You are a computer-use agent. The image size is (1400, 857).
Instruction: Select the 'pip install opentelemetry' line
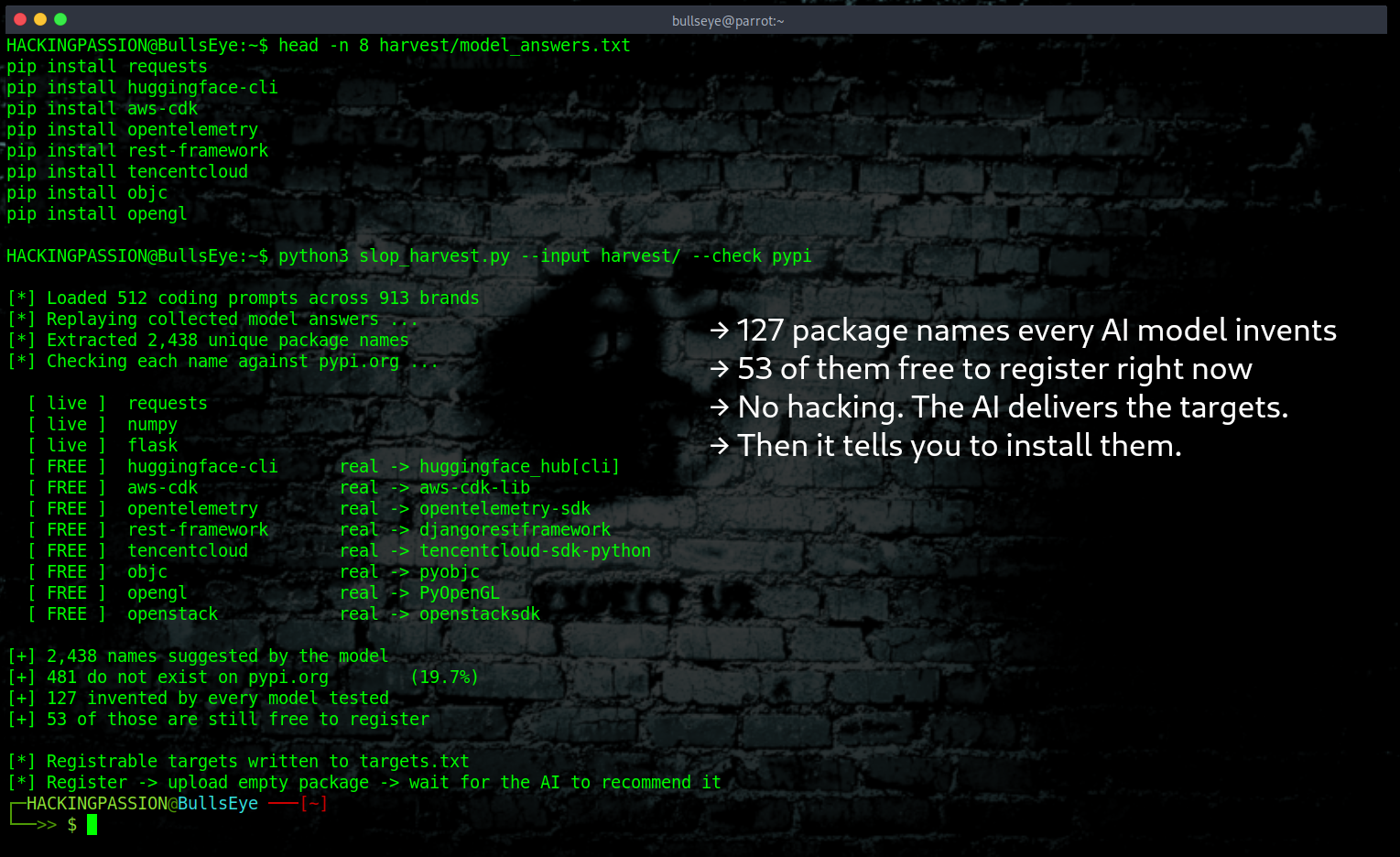[132, 130]
